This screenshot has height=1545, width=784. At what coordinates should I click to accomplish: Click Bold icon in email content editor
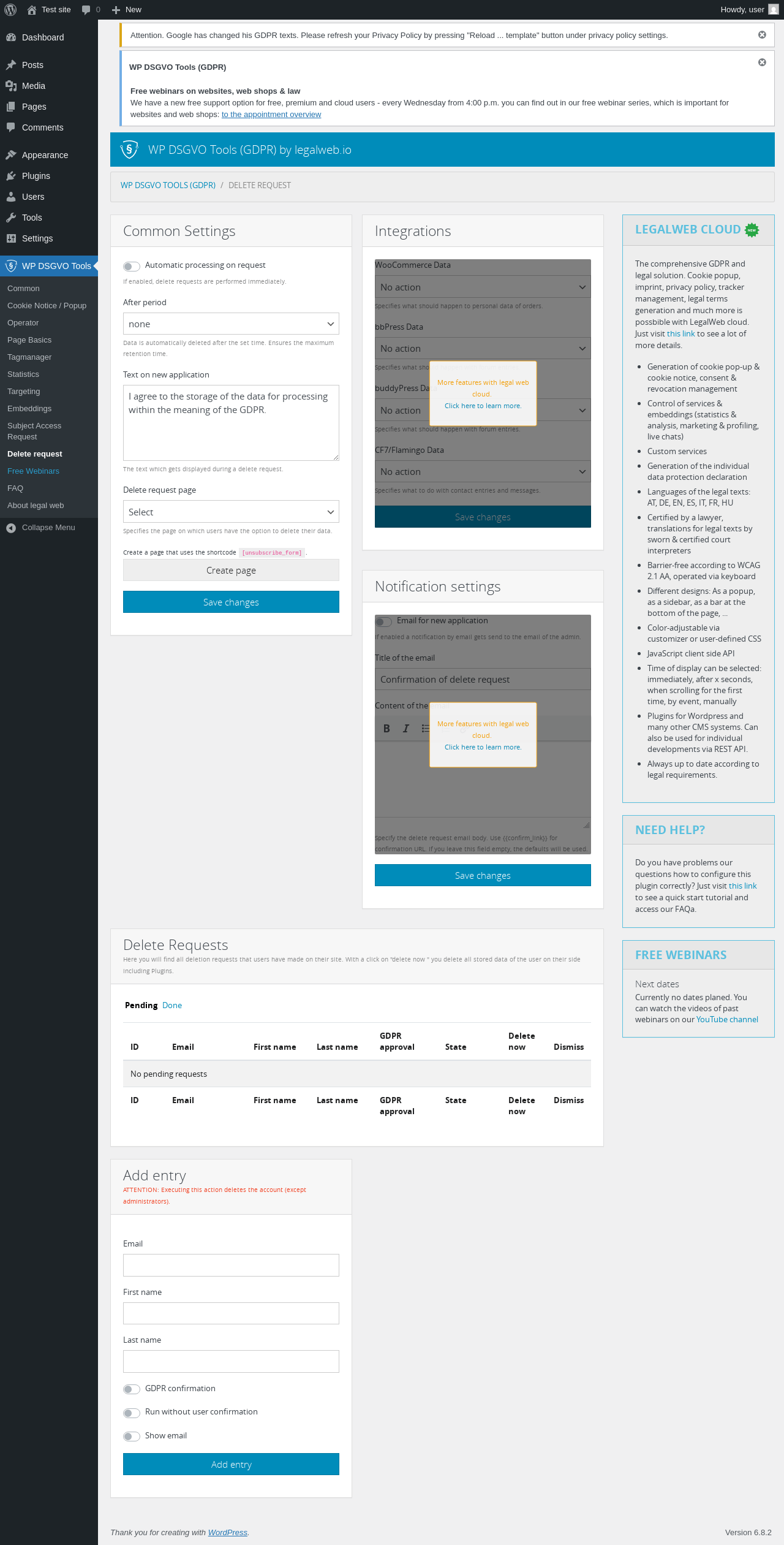386,729
